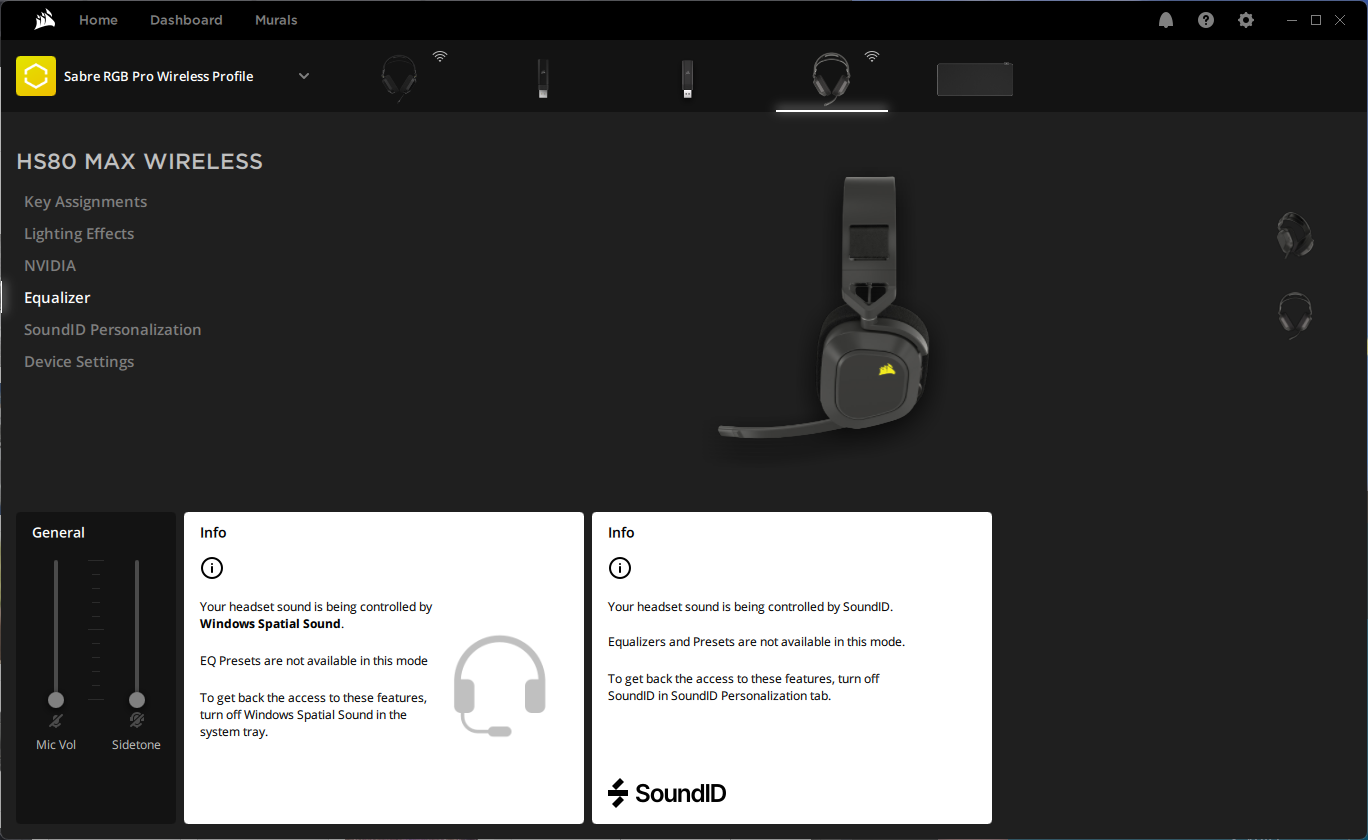The width and height of the screenshot is (1368, 840).
Task: Open Key Assignments section
Action: pos(86,202)
